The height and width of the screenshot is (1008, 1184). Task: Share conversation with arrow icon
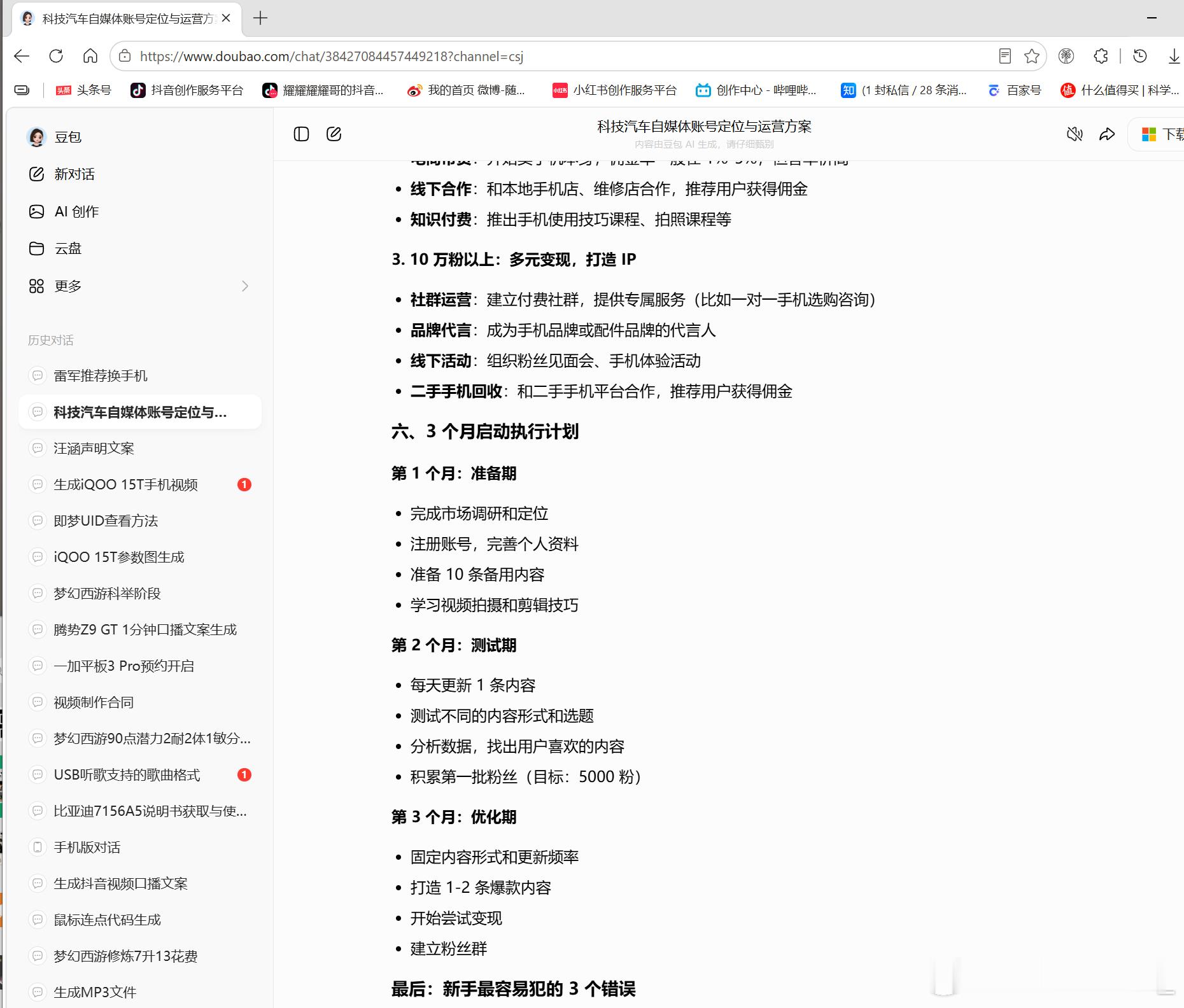[1107, 134]
